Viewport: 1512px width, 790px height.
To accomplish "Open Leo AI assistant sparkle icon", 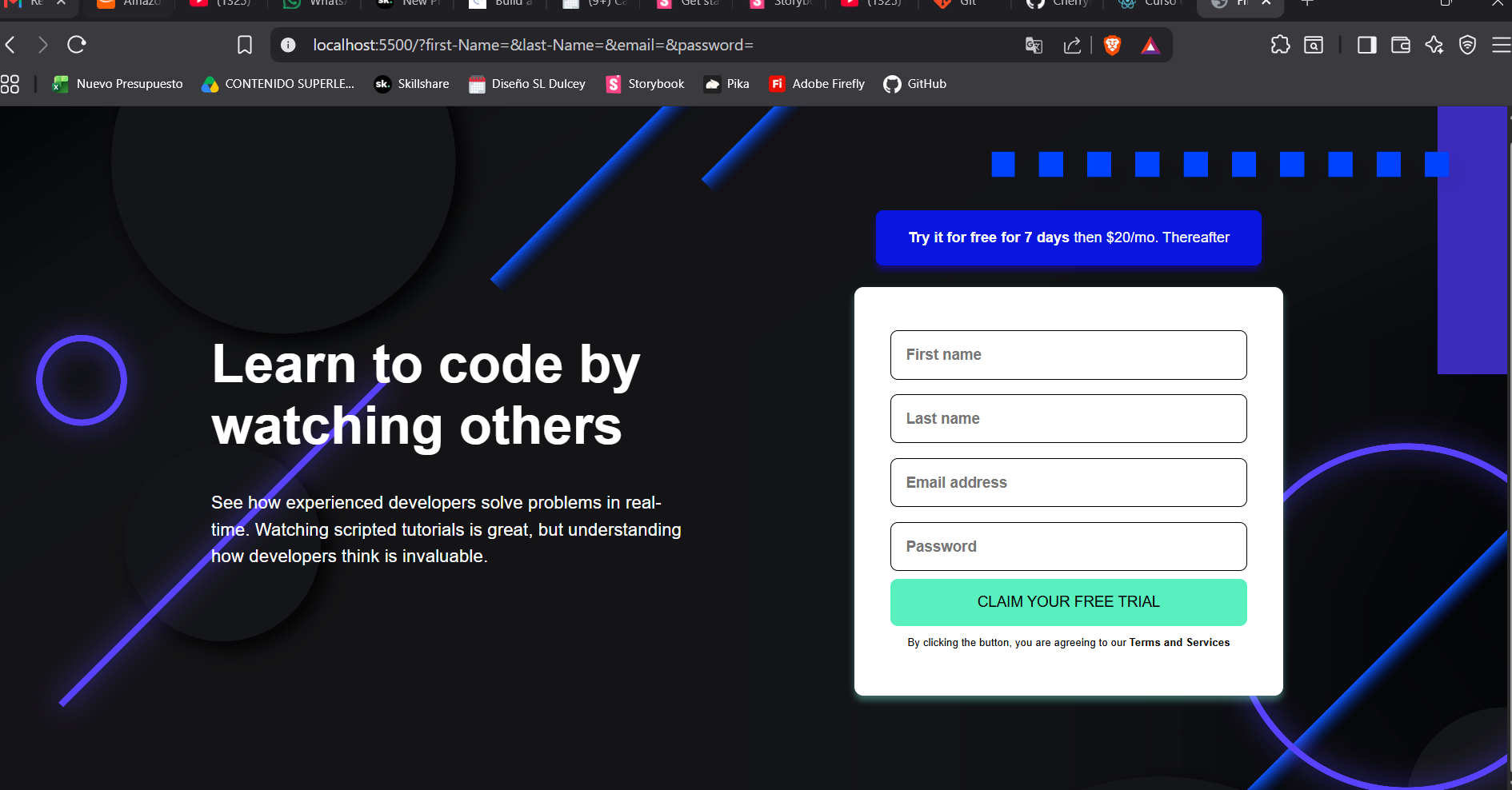I will pos(1434,45).
